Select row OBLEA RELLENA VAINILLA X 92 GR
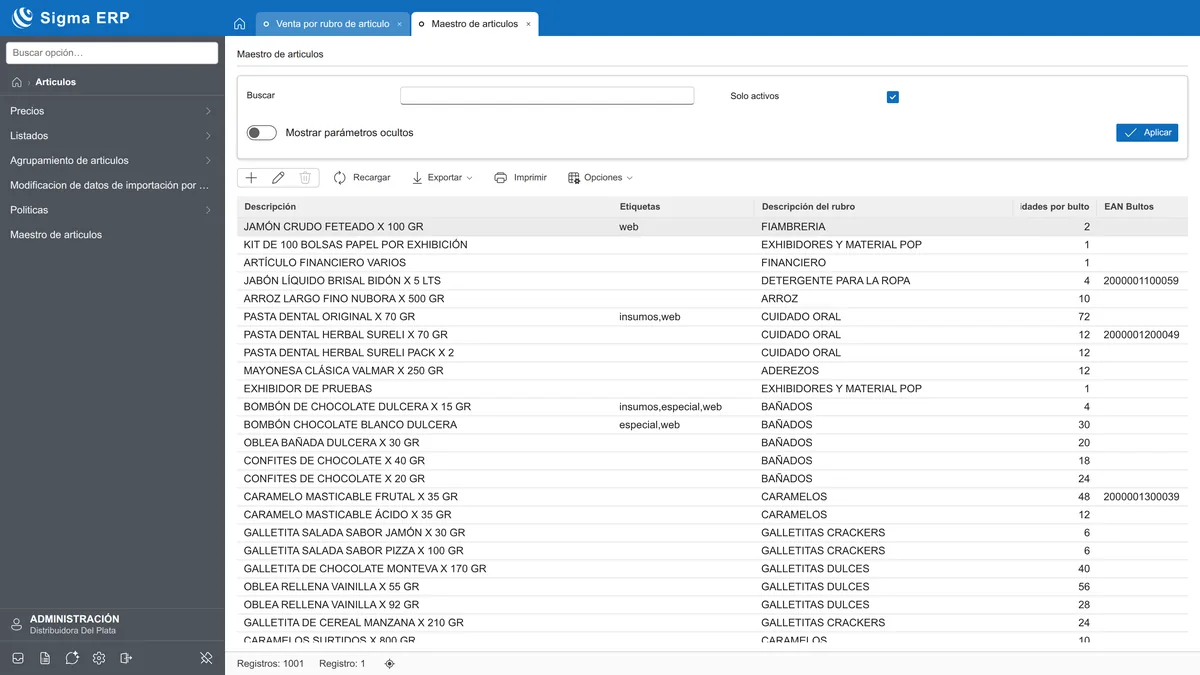The width and height of the screenshot is (1200, 675). (x=712, y=605)
